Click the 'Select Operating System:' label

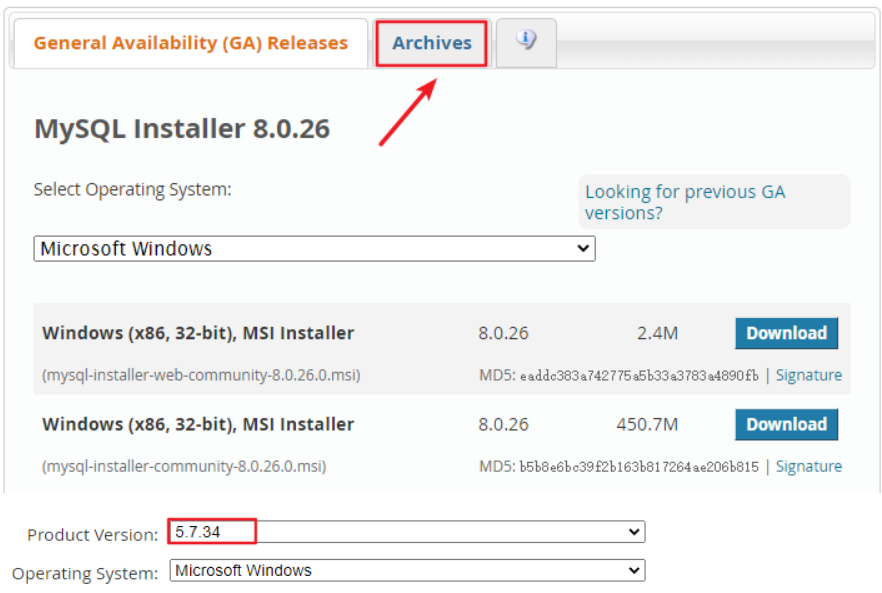(x=132, y=190)
